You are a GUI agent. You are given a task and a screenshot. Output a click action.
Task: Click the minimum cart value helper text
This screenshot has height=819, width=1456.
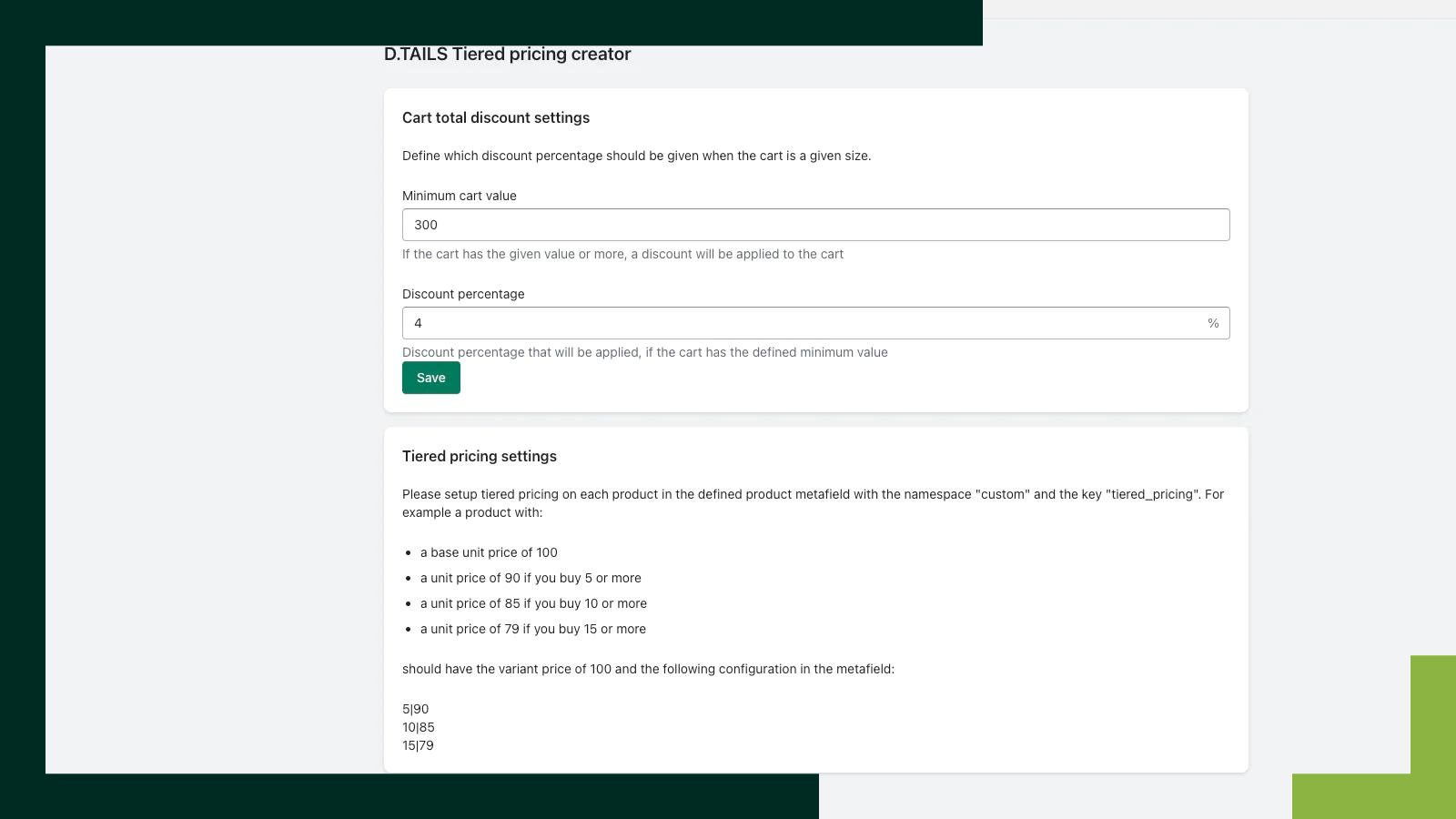(x=623, y=254)
